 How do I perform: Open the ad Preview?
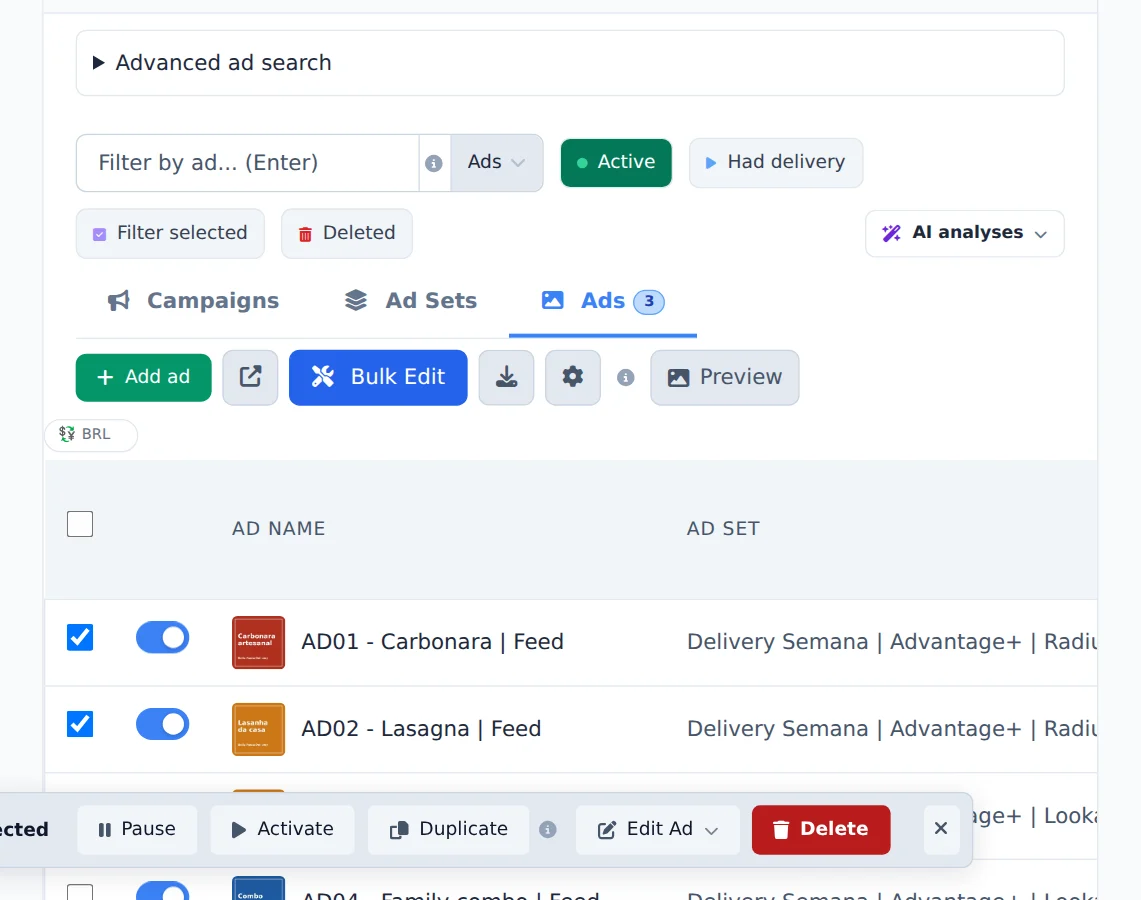tap(725, 377)
